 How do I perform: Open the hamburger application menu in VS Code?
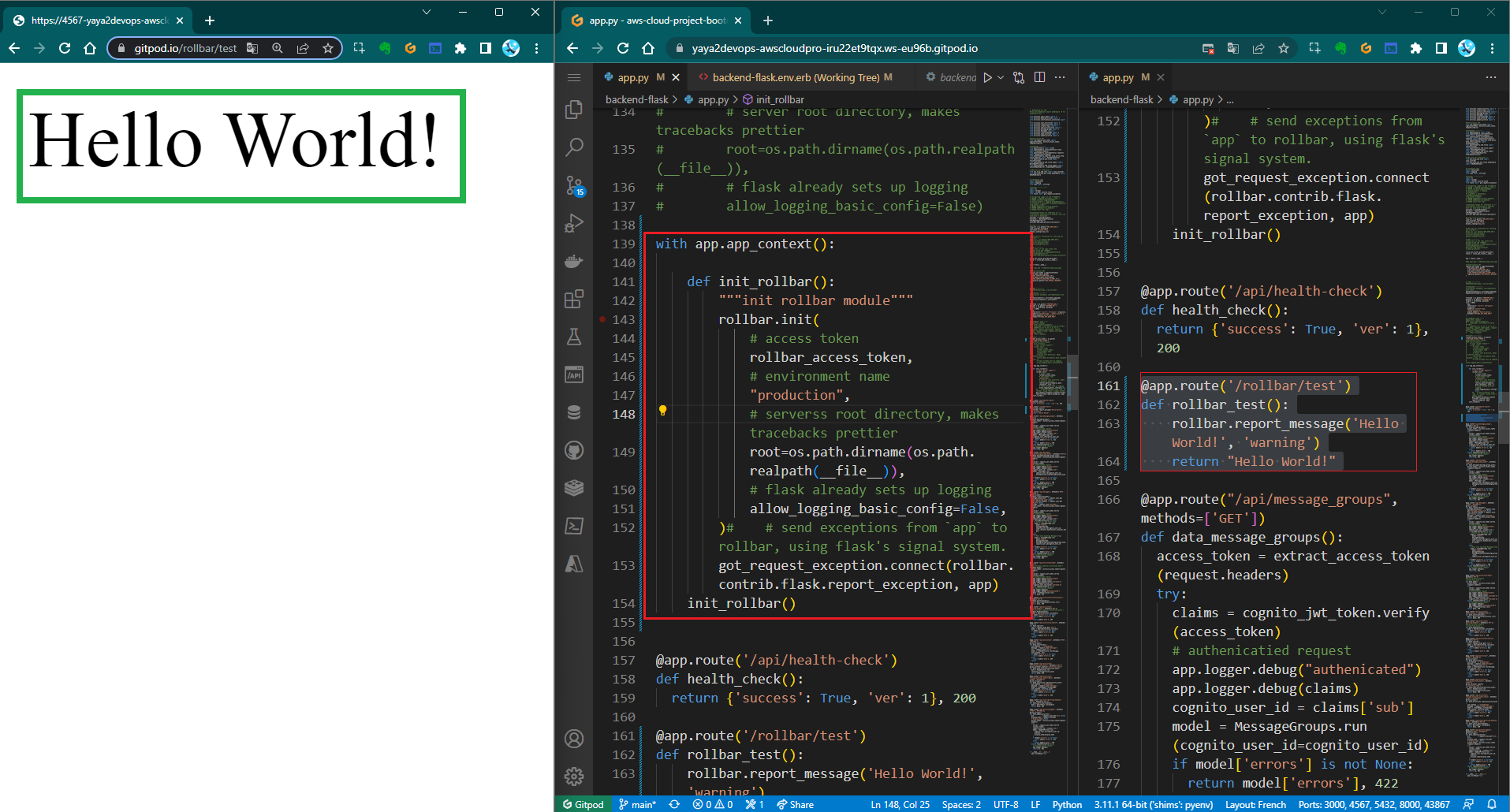coord(574,77)
